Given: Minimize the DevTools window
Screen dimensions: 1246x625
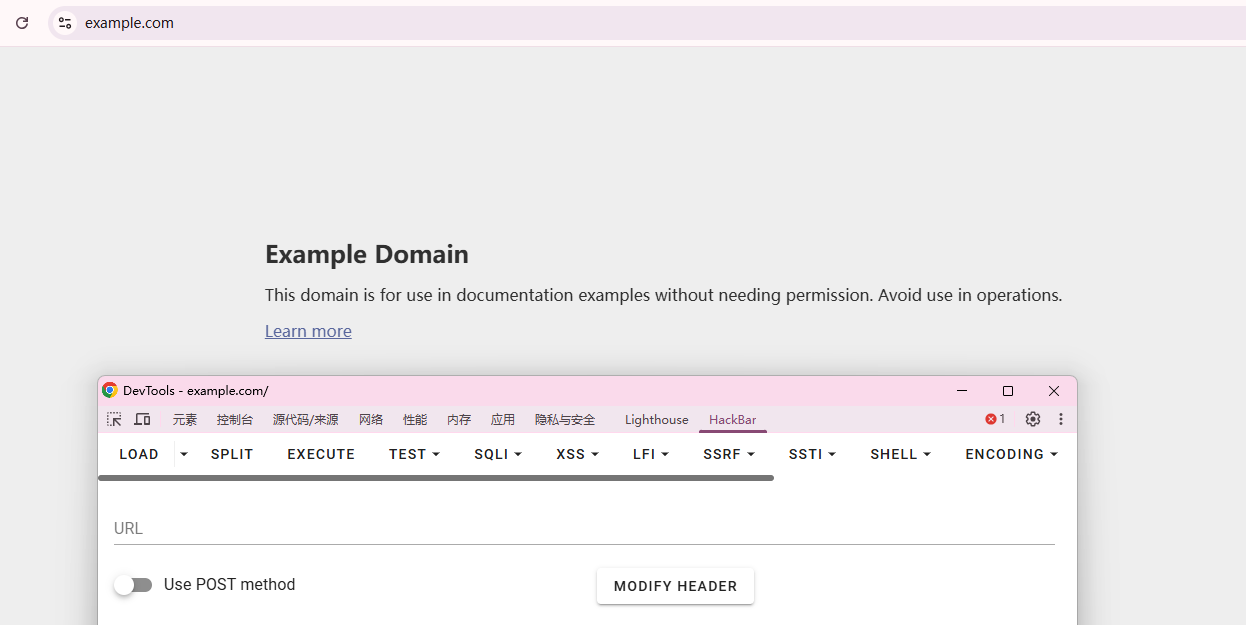Looking at the screenshot, I should pyautogui.click(x=962, y=390).
